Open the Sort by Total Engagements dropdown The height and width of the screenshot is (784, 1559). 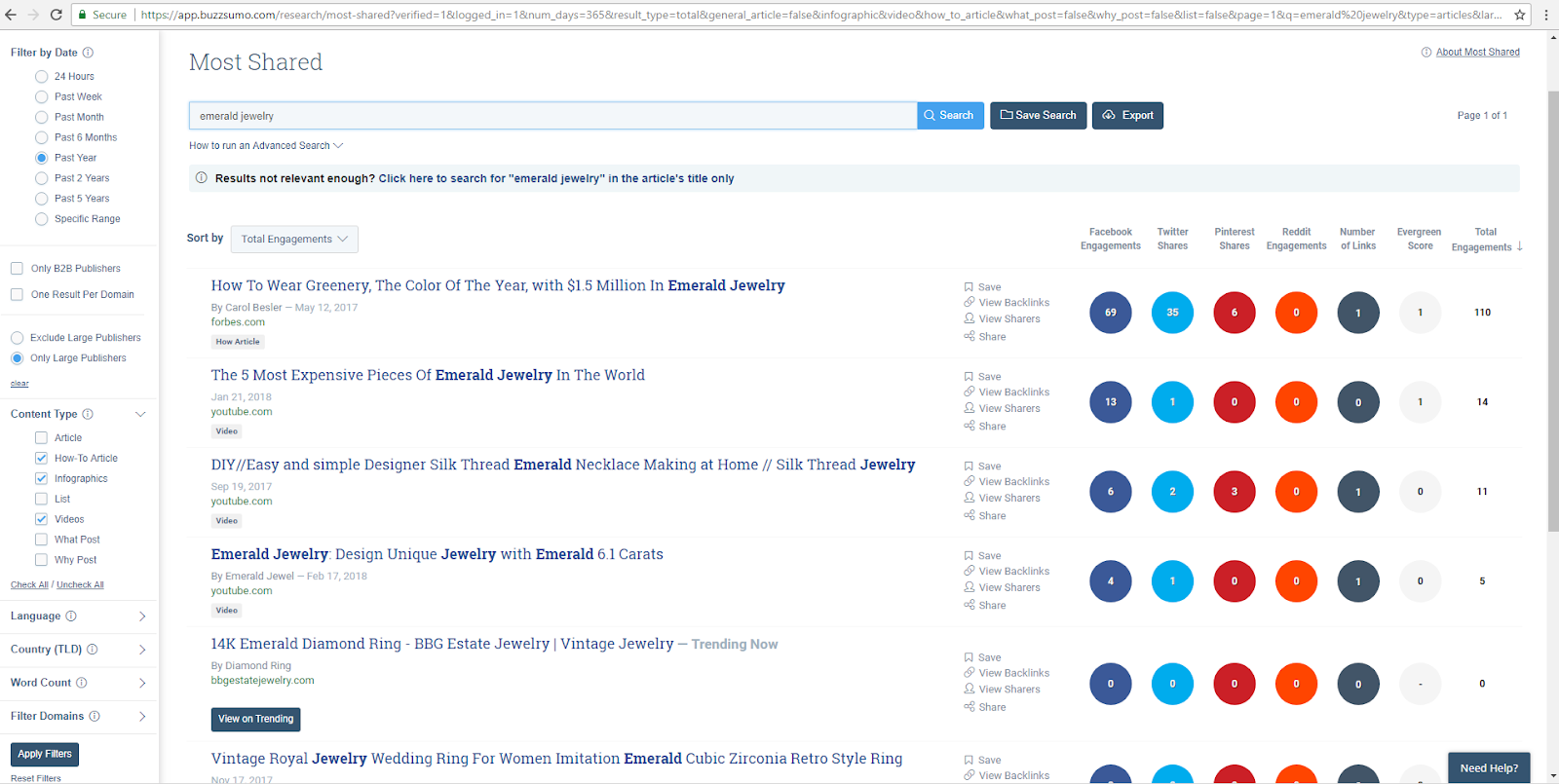tap(294, 240)
